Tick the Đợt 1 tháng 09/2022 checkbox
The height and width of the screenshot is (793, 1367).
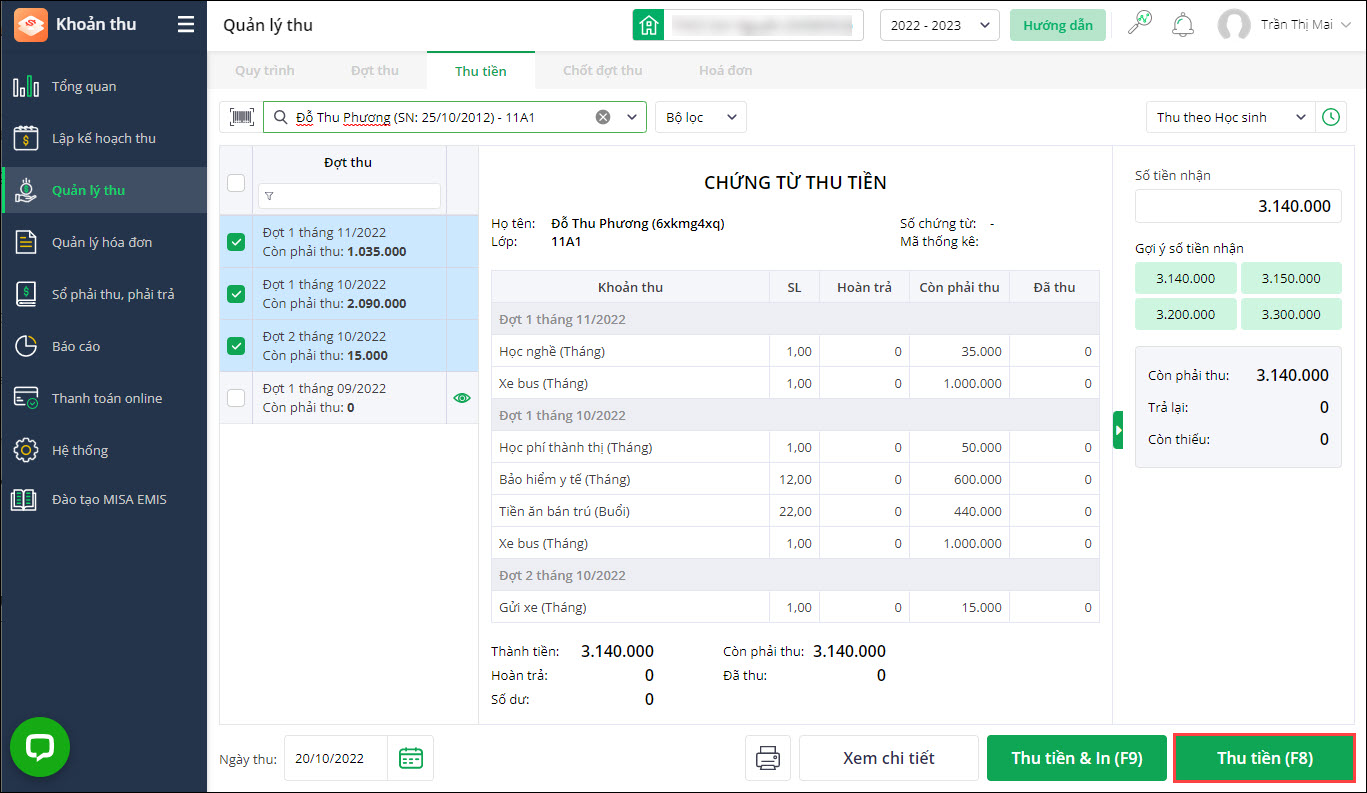pyautogui.click(x=236, y=398)
